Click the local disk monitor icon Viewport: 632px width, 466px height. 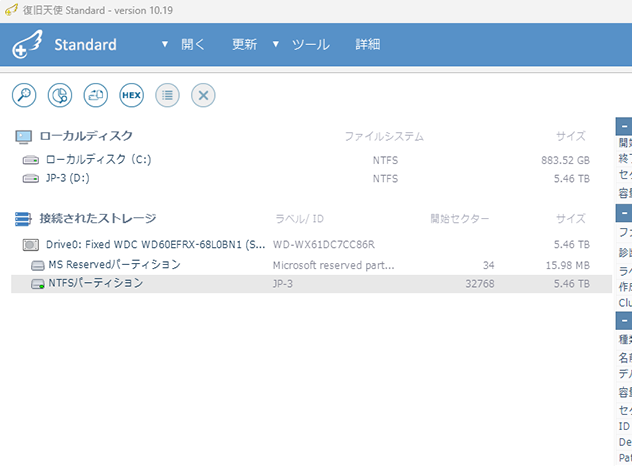(23, 137)
